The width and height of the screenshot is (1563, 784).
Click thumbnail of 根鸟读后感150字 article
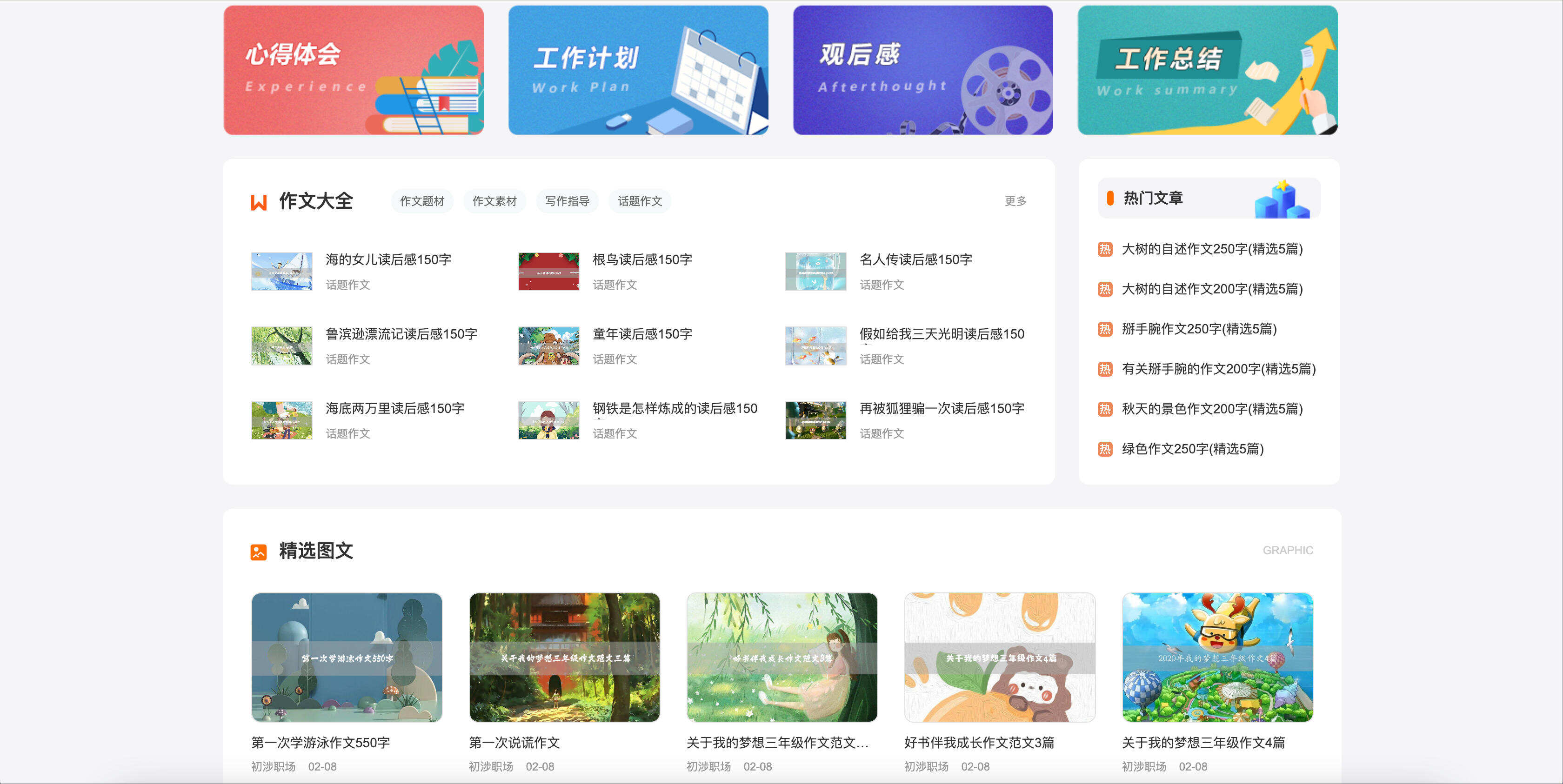(x=548, y=272)
